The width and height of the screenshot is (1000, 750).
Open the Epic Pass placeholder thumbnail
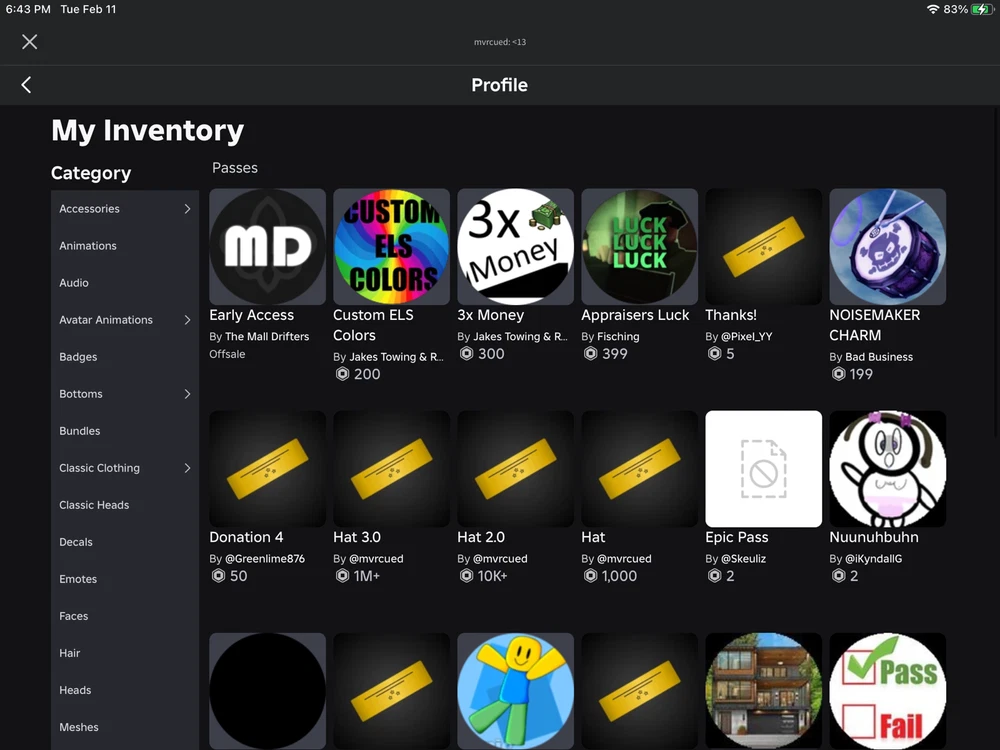[763, 469]
